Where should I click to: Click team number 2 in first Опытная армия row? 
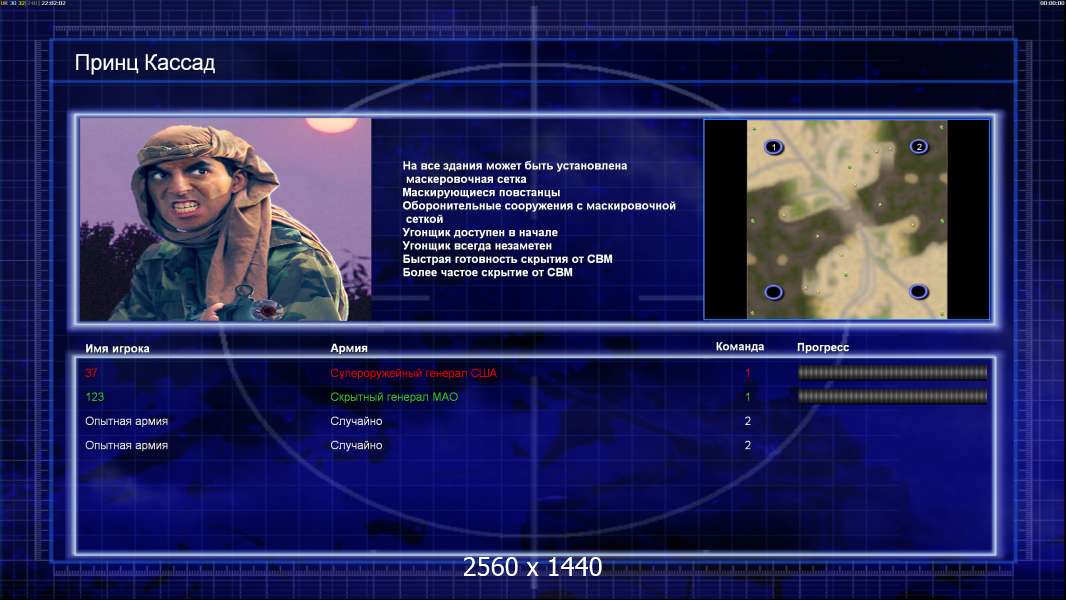coord(748,421)
